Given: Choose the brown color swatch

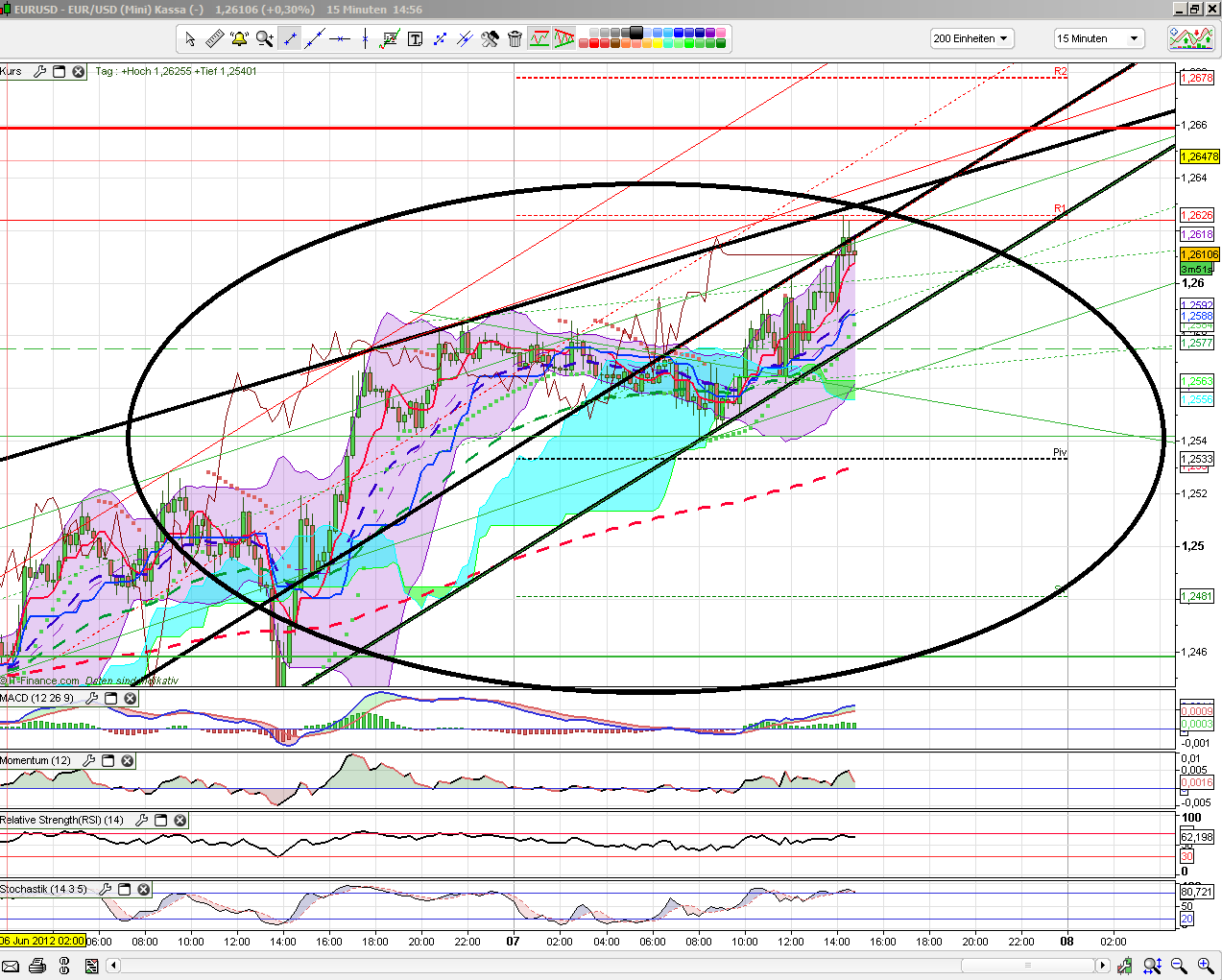Looking at the screenshot, I should click(615, 43).
